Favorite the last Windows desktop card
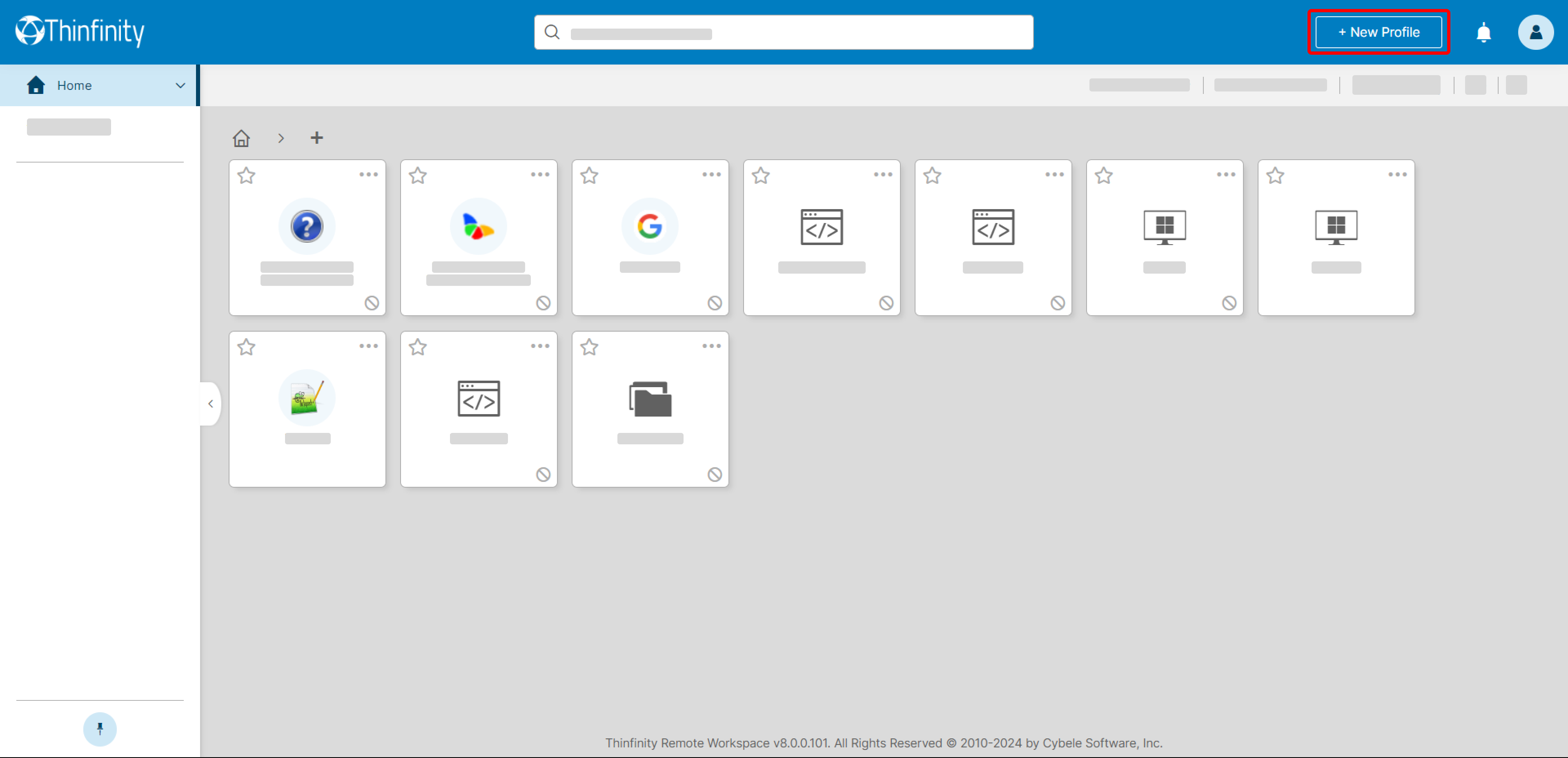Viewport: 1568px width, 758px height. point(1276,176)
